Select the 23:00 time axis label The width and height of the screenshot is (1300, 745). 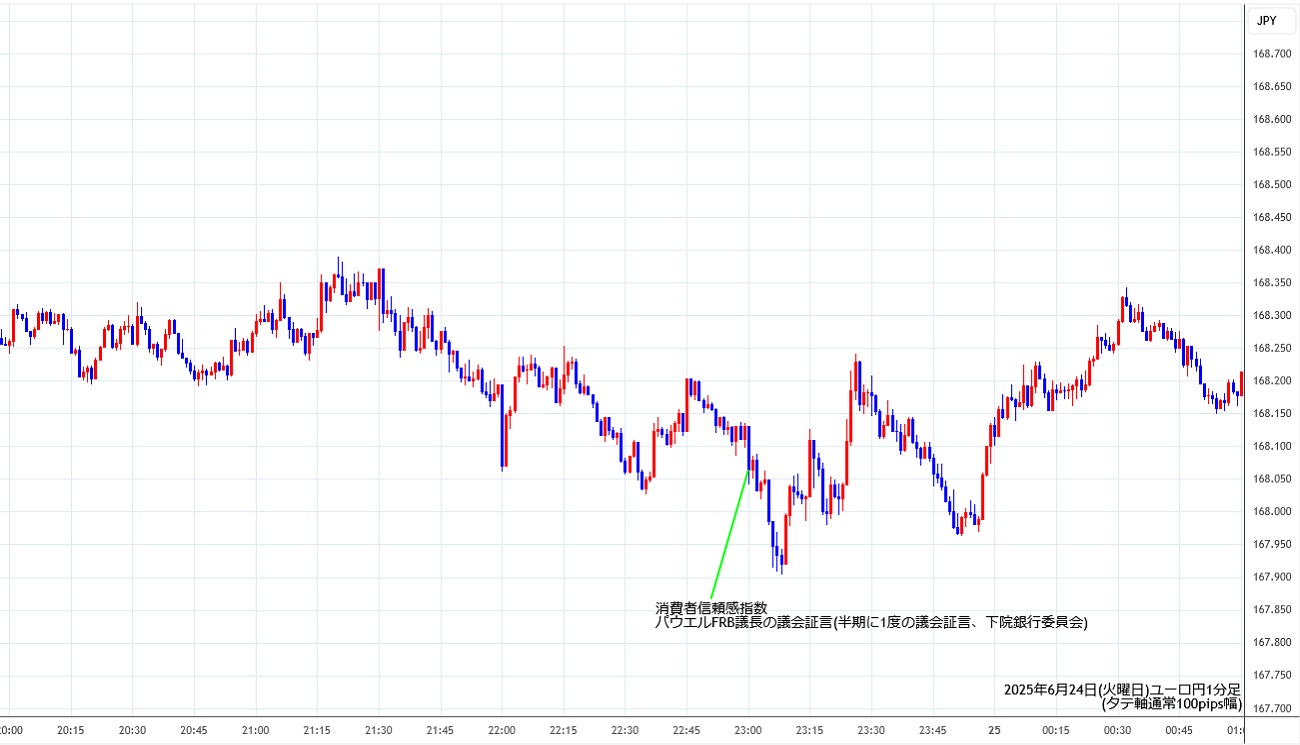click(x=749, y=731)
